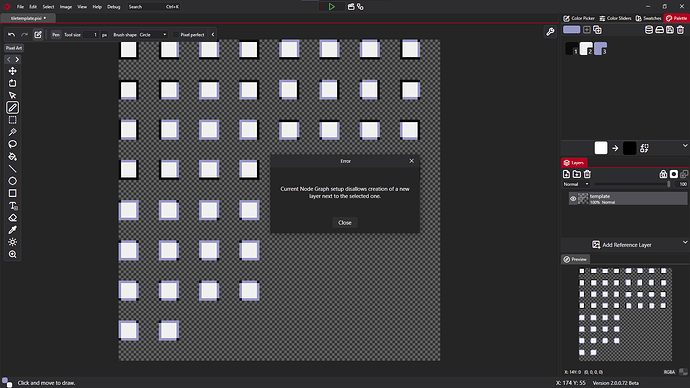Delete layer using the trash icon
The width and height of the screenshot is (690, 388).
tap(587, 174)
